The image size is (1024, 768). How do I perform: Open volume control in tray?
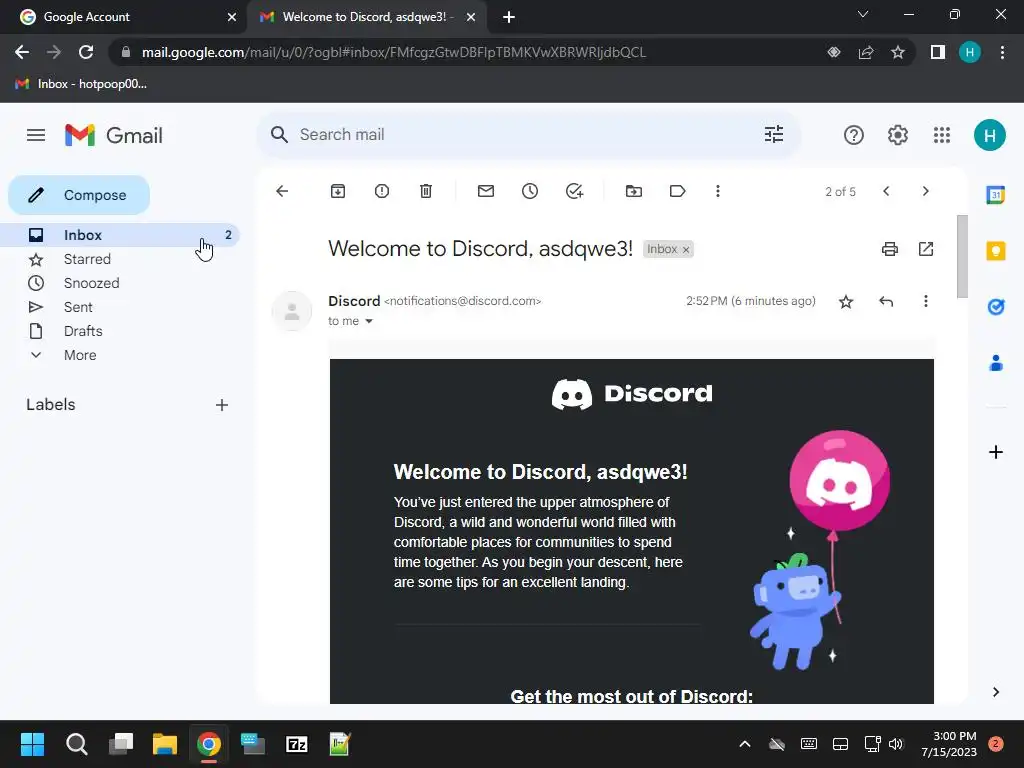[896, 744]
